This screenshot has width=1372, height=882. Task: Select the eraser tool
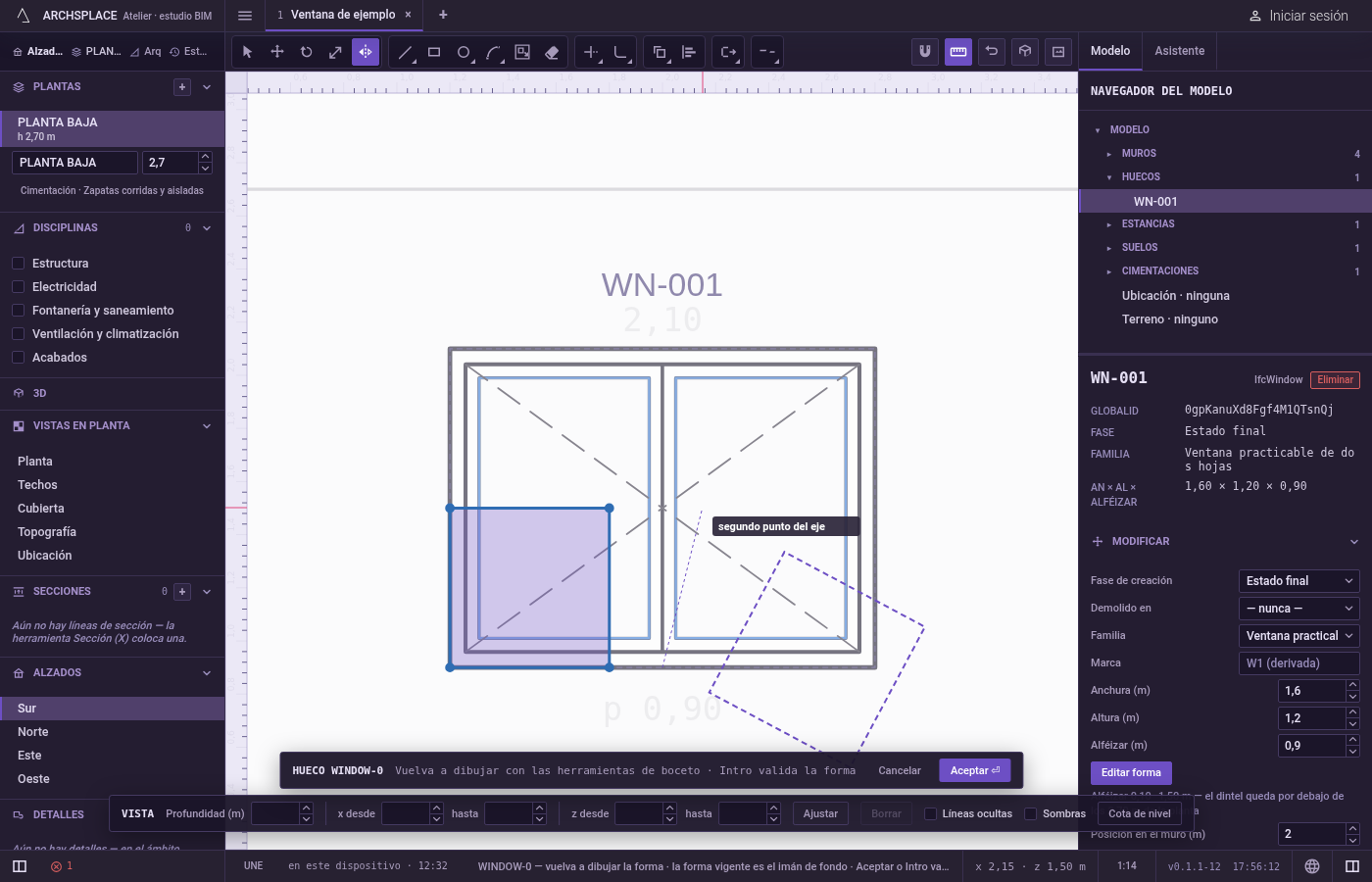pos(552,52)
